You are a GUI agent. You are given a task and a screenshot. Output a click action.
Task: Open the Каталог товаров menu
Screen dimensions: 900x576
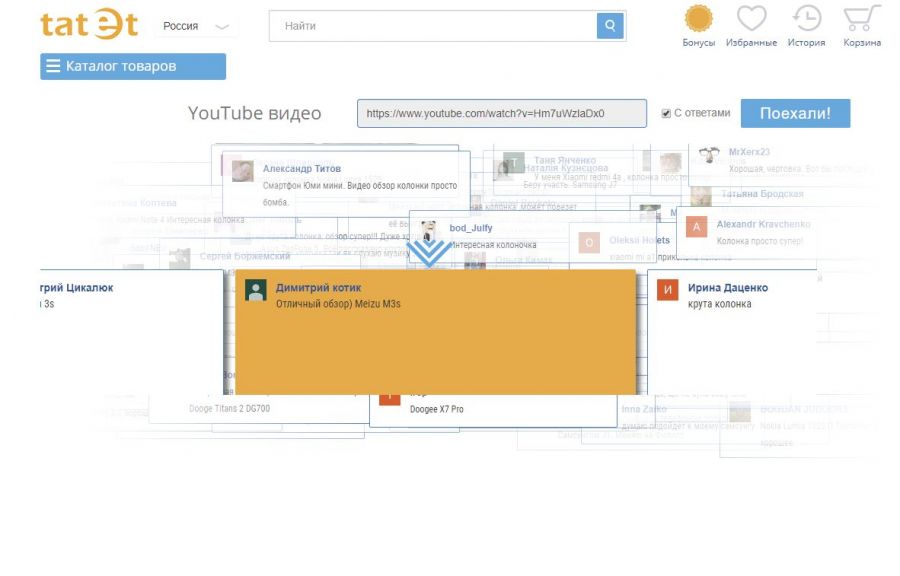(x=133, y=67)
